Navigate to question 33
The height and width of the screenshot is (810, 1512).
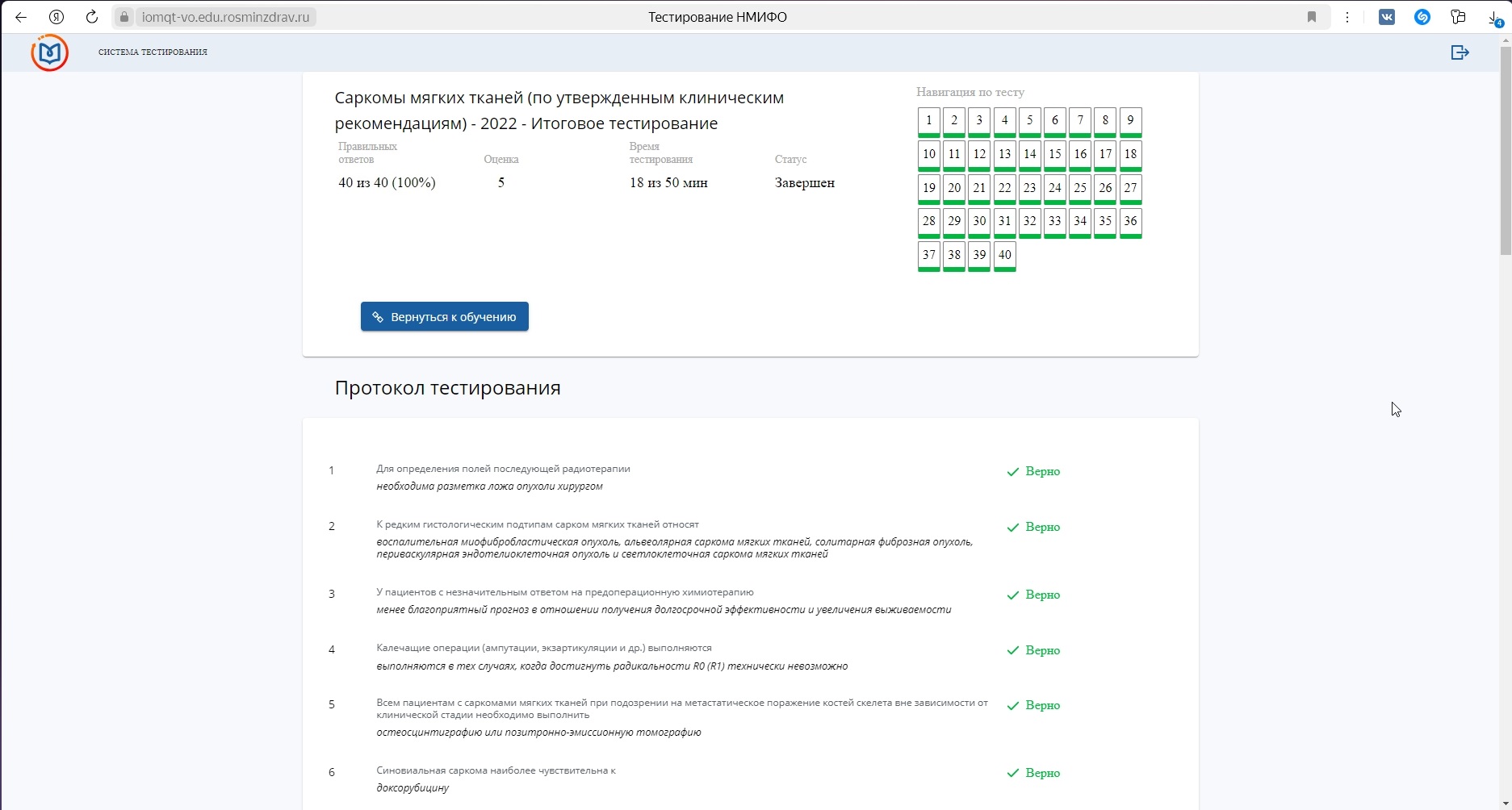point(1054,221)
